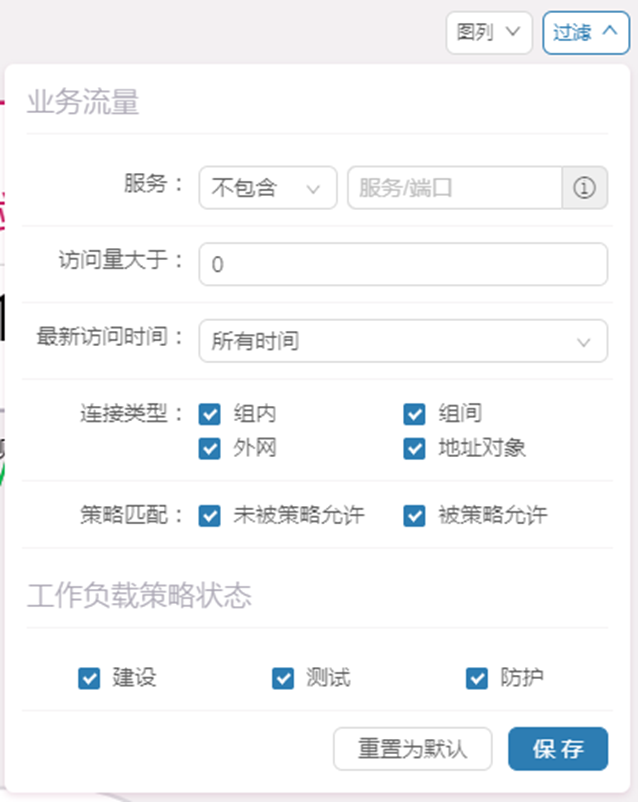Uncheck the 测试 checkbox
The width and height of the screenshot is (638, 802).
click(283, 678)
